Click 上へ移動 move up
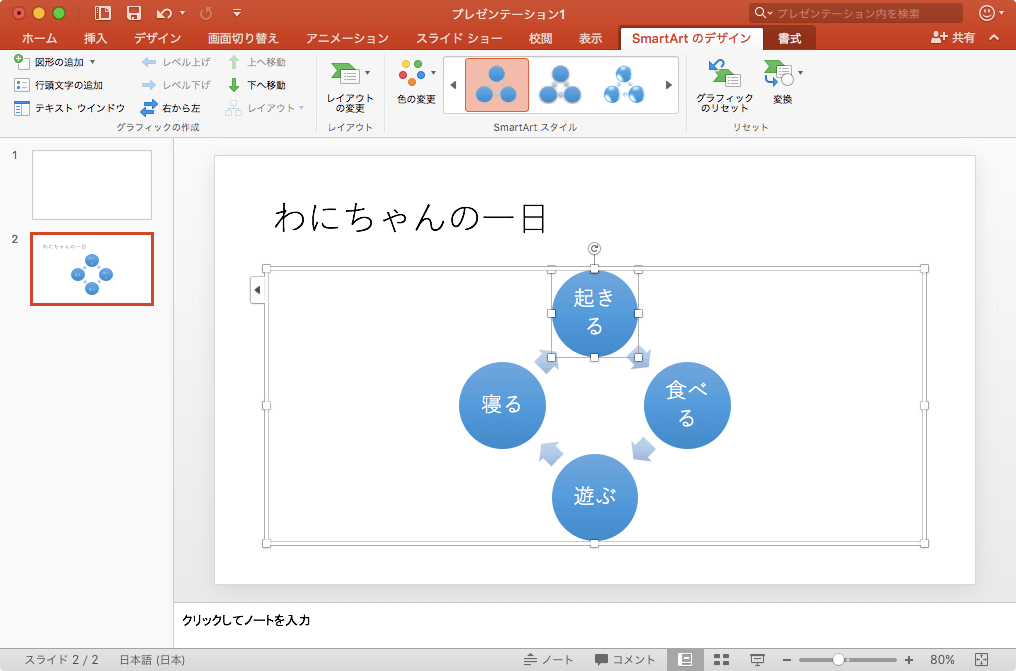This screenshot has width=1016, height=671. tap(257, 62)
